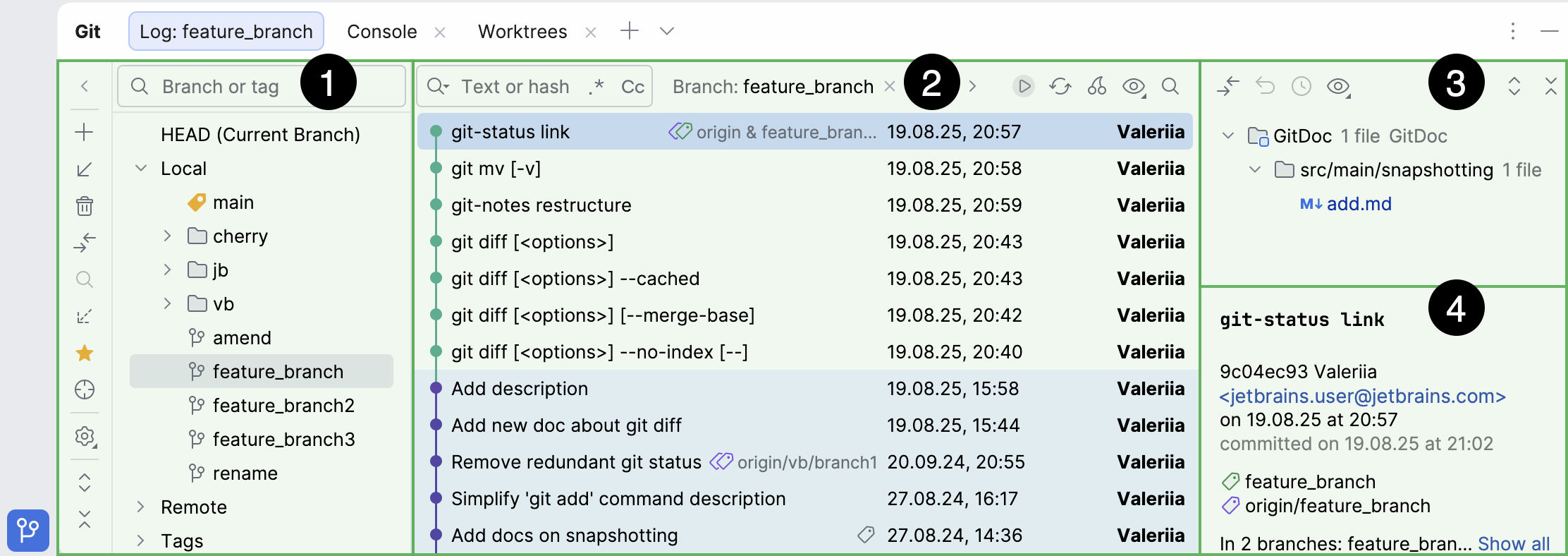Screen dimensions: 1568x556
Task: Expand all in changed files pane
Action: [1514, 86]
